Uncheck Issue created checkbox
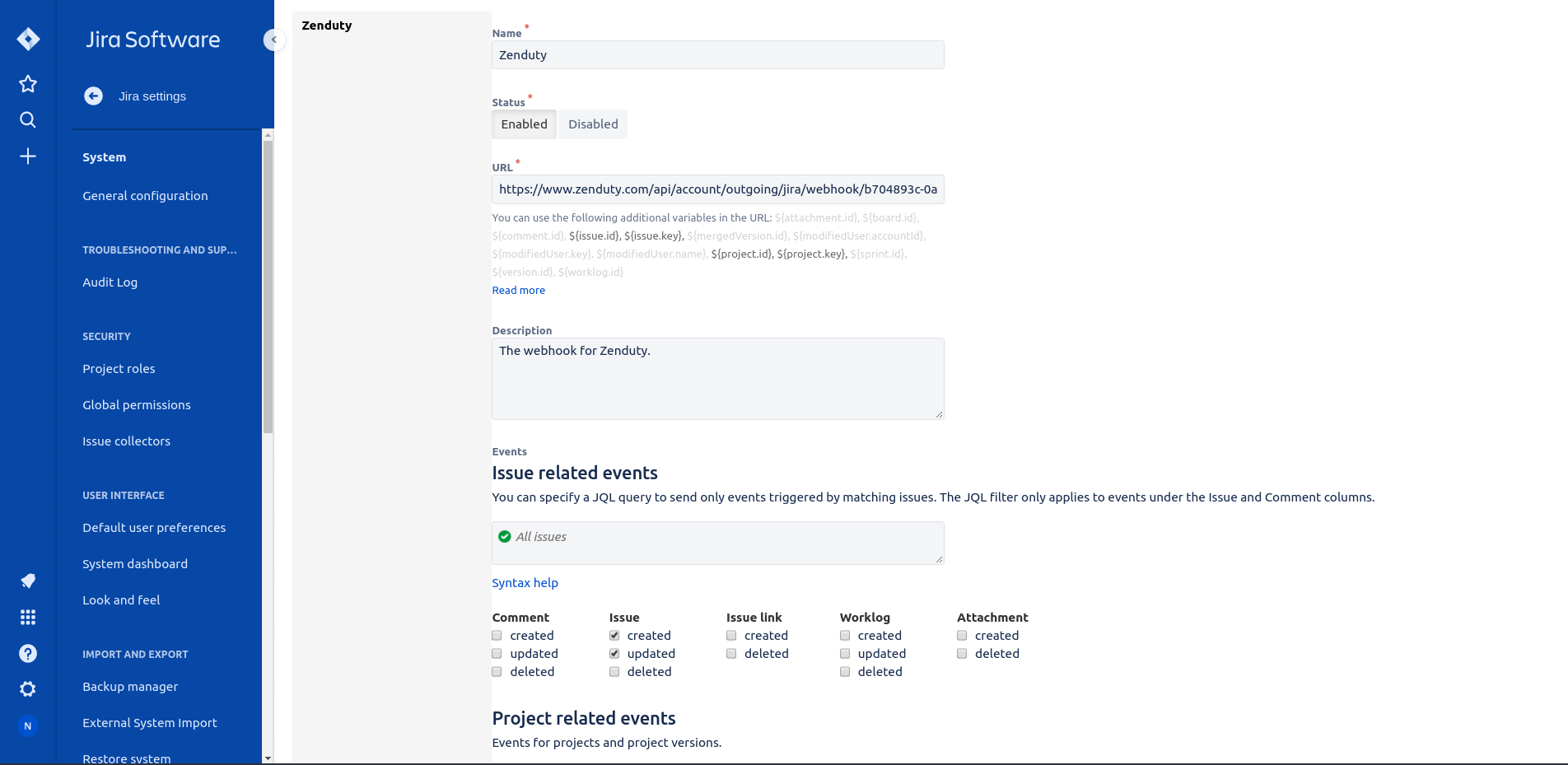The image size is (1568, 765). (614, 636)
